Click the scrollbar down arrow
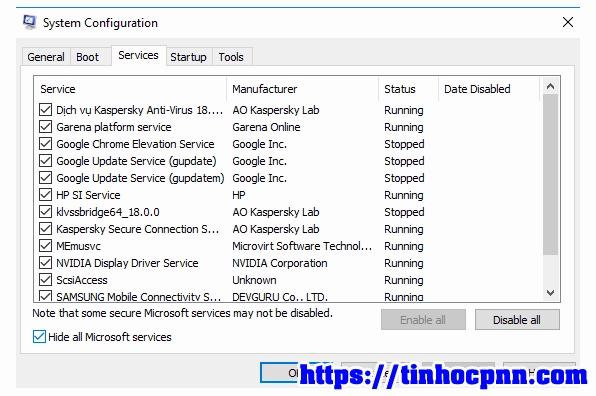Viewport: 596px width, 396px height. tap(550, 293)
